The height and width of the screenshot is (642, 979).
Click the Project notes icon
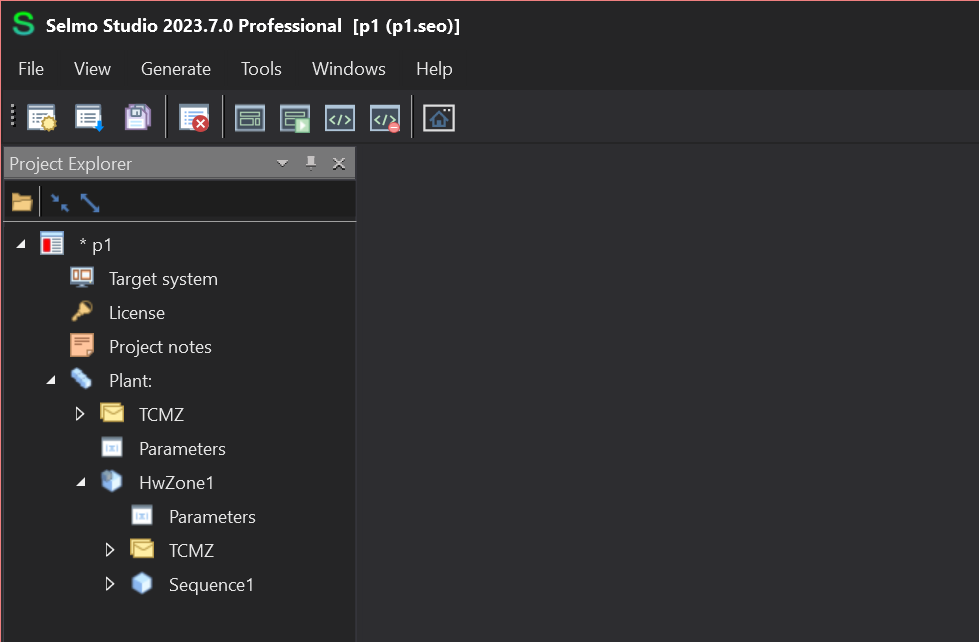82,345
